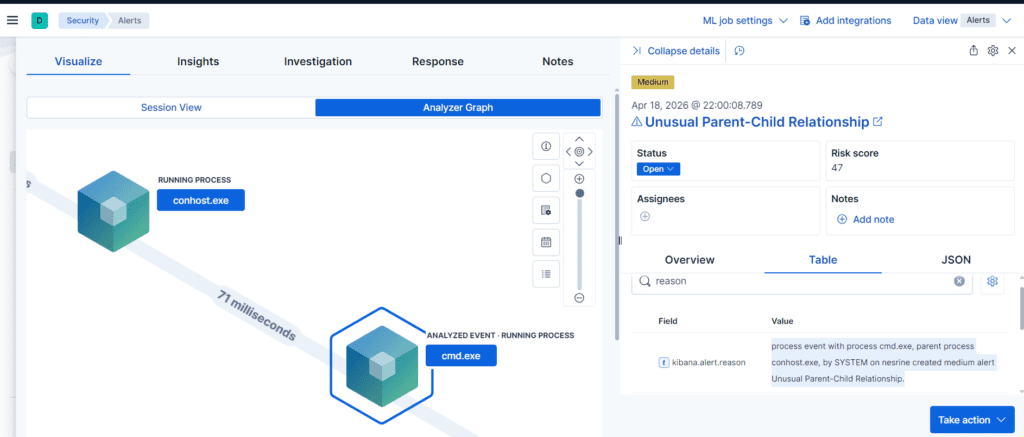Clear the reason search text

pyautogui.click(x=959, y=281)
